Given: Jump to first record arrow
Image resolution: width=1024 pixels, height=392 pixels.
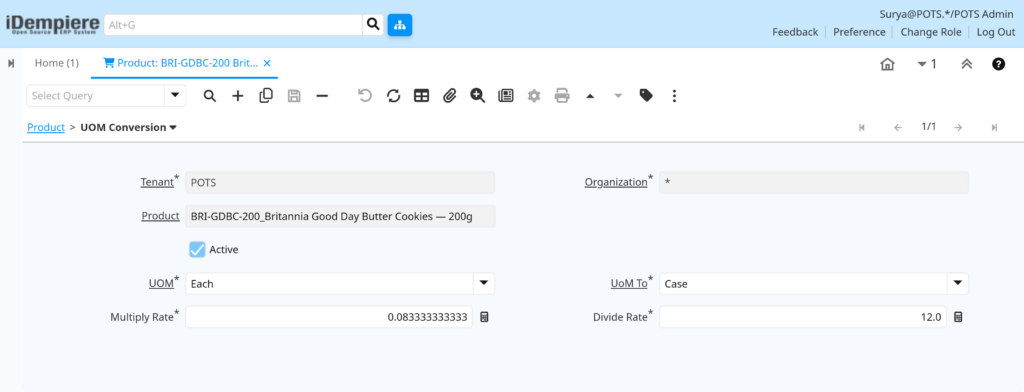Looking at the screenshot, I should (x=861, y=127).
